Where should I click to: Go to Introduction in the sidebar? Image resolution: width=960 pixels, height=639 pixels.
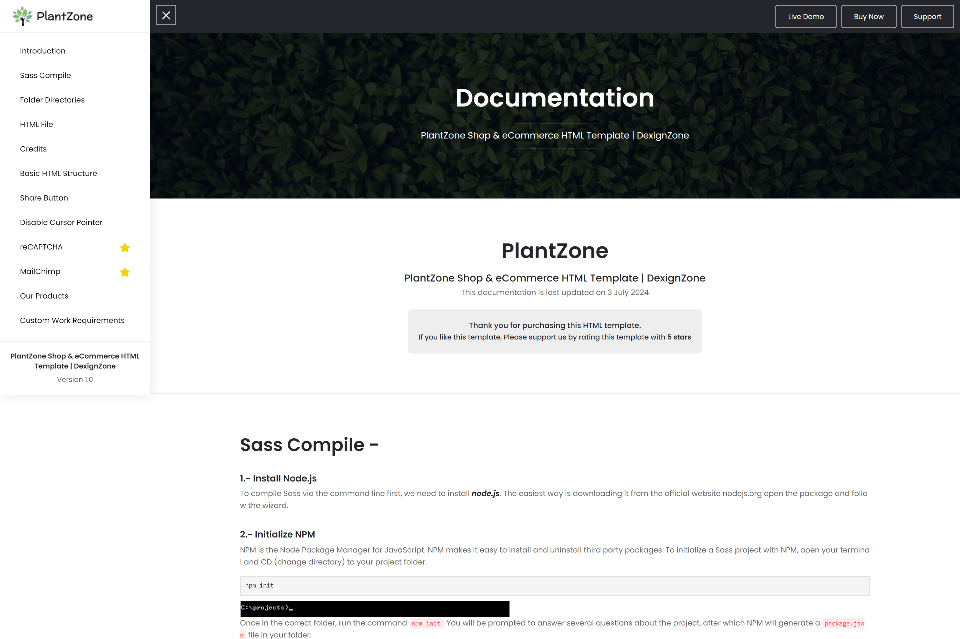(x=42, y=51)
